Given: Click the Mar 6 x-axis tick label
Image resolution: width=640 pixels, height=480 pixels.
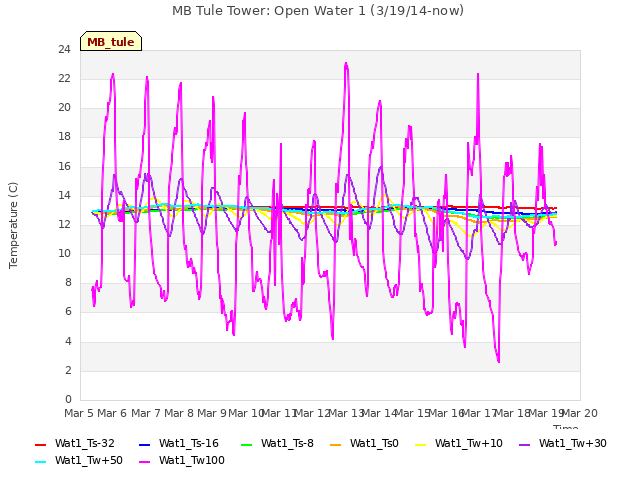Looking at the screenshot, I should click(x=112, y=413).
